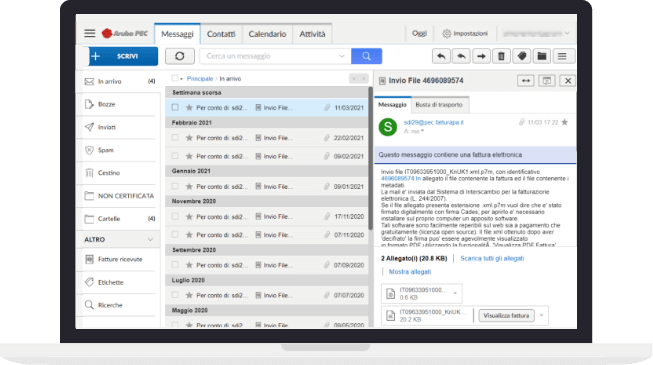Open Impostazioni settings
Image resolution: width=653 pixels, height=365 pixels.
(465, 33)
